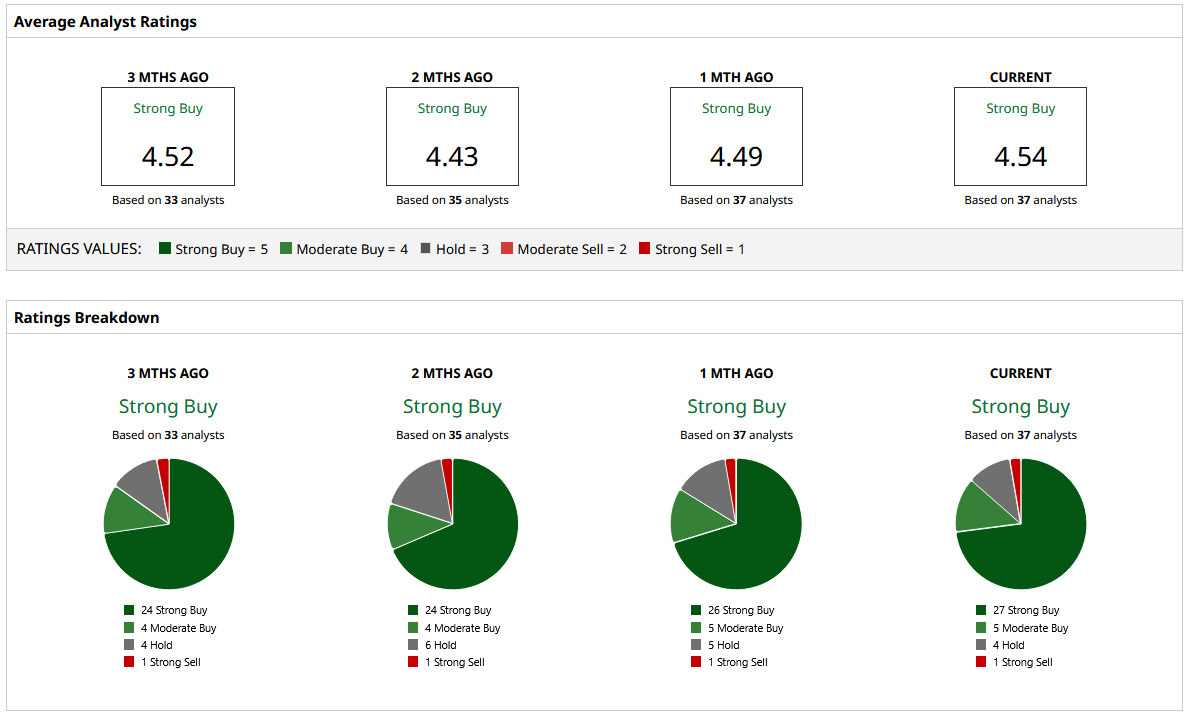
Task: Click the 'Average Analyst Ratings' heading
Action: (x=105, y=22)
